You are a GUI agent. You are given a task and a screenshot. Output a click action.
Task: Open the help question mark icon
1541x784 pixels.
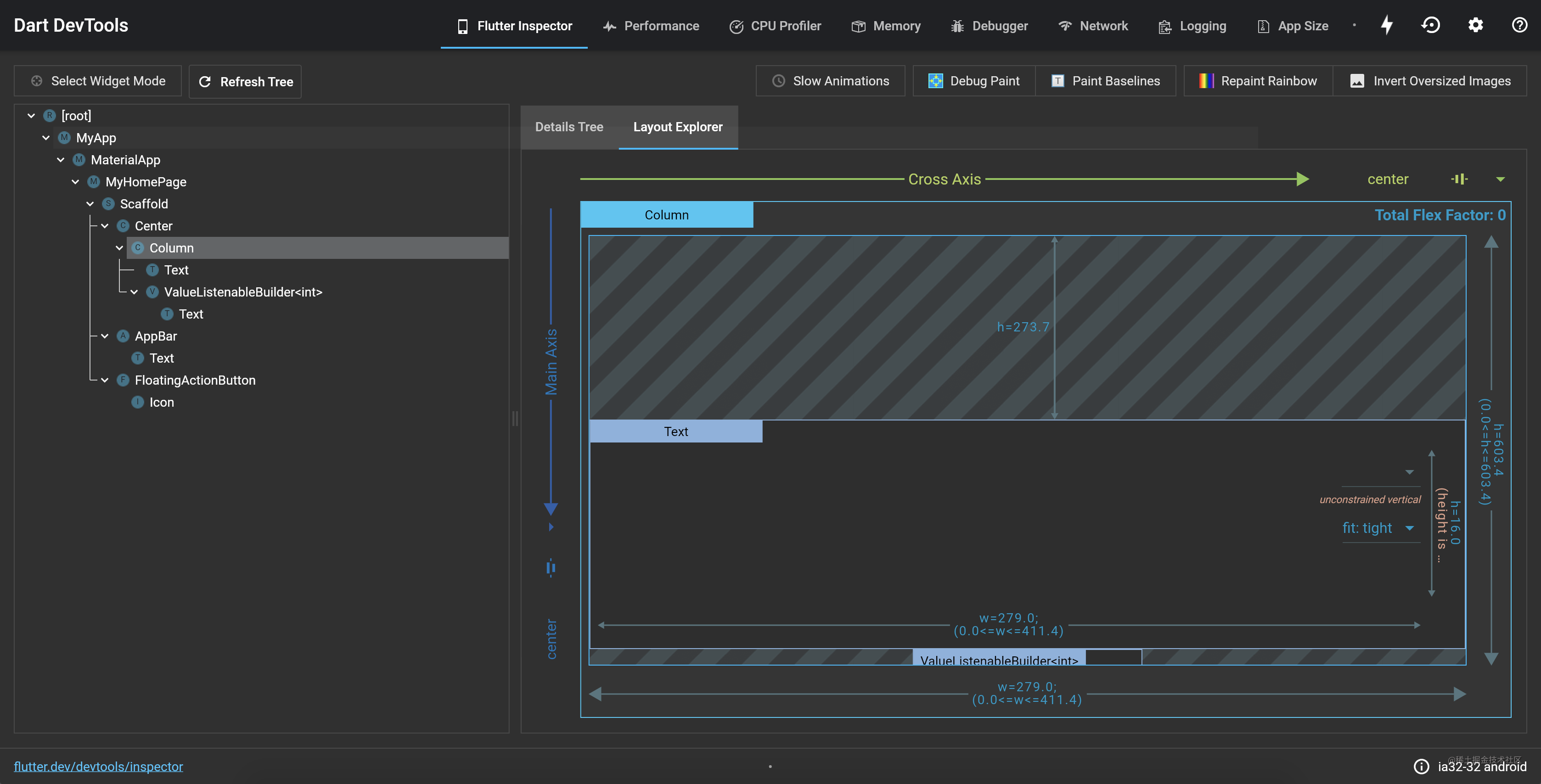coord(1519,25)
